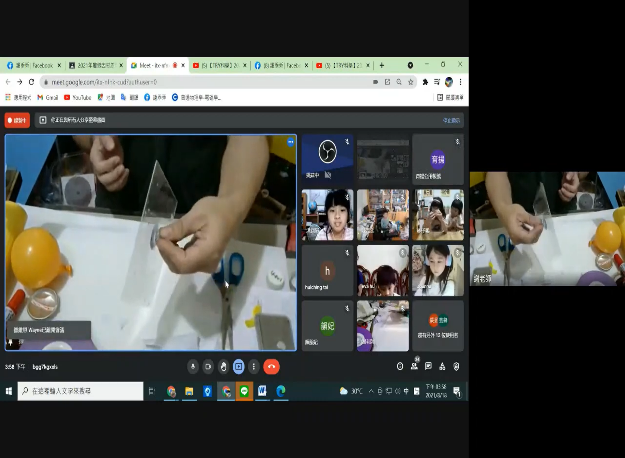Click the Windows taskbar search box
The height and width of the screenshot is (458, 625).
80,391
